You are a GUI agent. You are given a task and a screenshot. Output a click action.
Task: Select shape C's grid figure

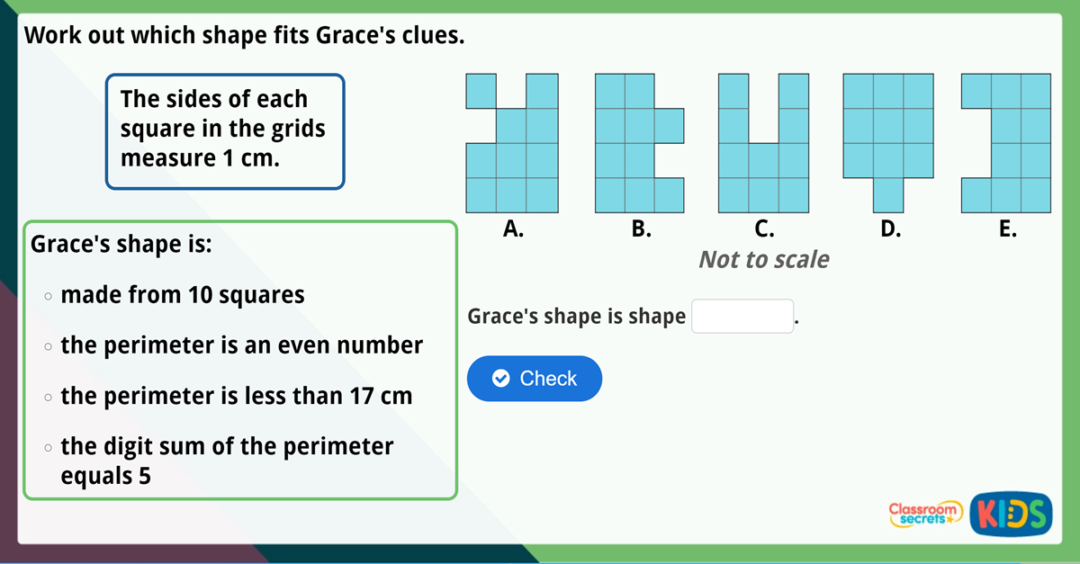pyautogui.click(x=763, y=143)
